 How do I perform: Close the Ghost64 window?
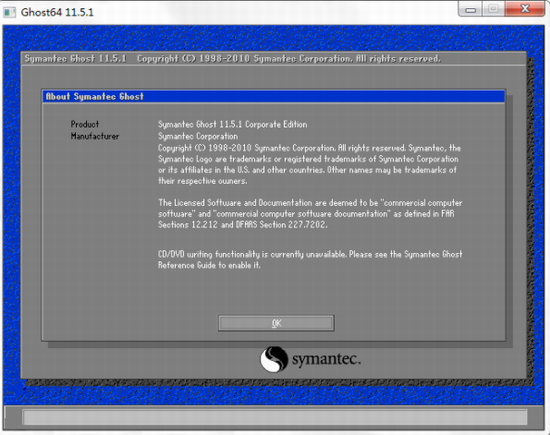tap(525, 9)
